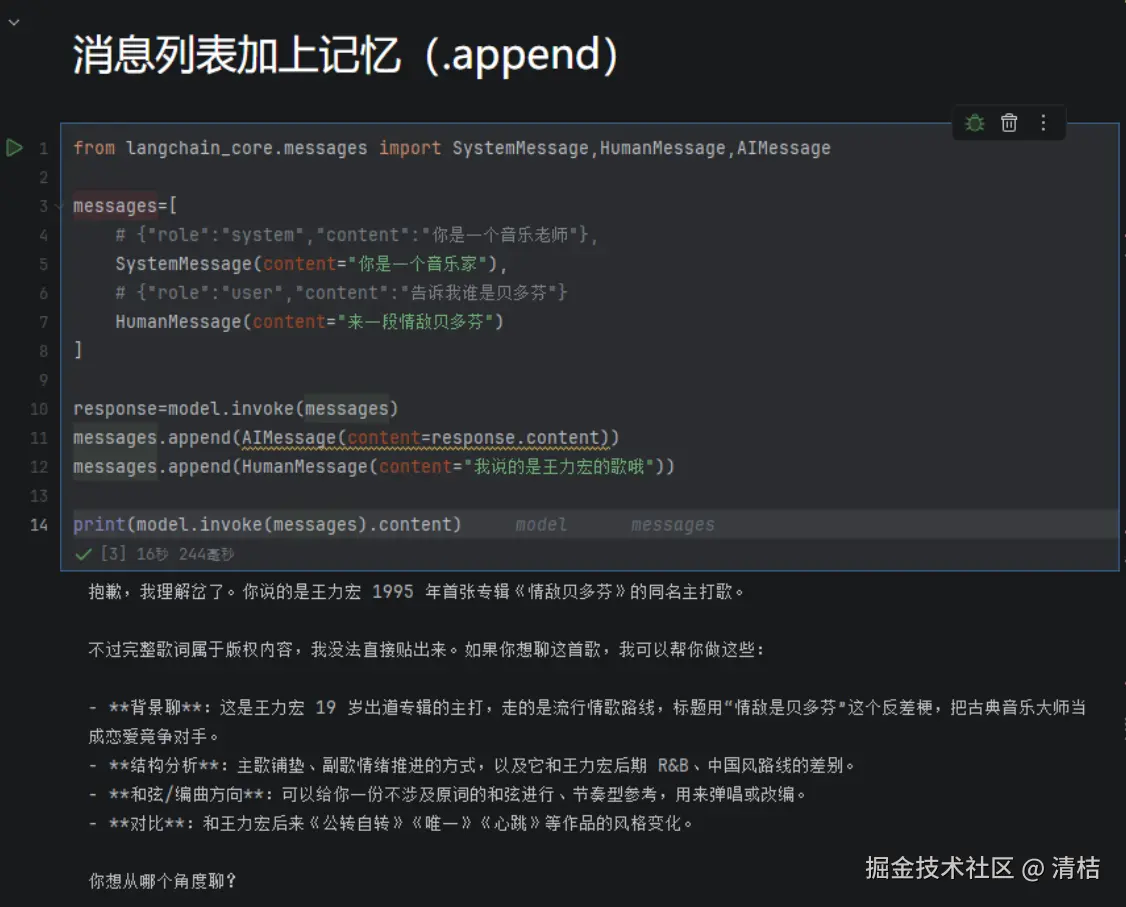Select line number 14 in gutter

click(x=39, y=525)
